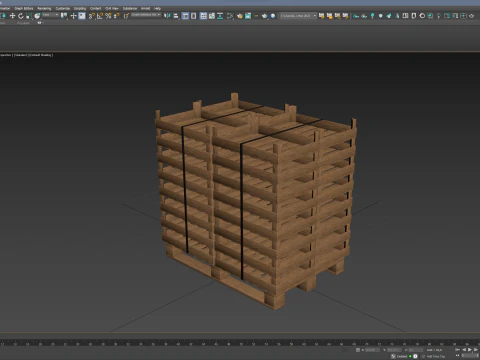
Task: Click the Align tool icon
Action: click(x=176, y=16)
